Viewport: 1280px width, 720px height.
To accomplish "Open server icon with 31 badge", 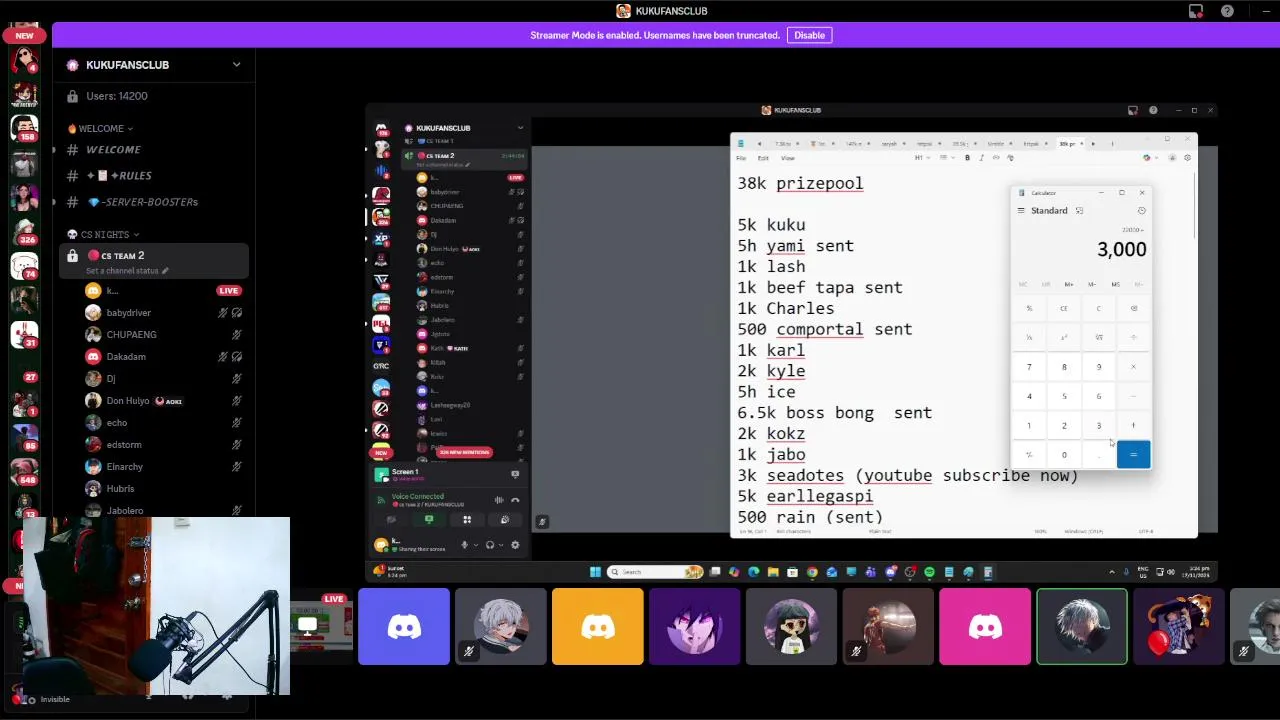I will (x=24, y=335).
